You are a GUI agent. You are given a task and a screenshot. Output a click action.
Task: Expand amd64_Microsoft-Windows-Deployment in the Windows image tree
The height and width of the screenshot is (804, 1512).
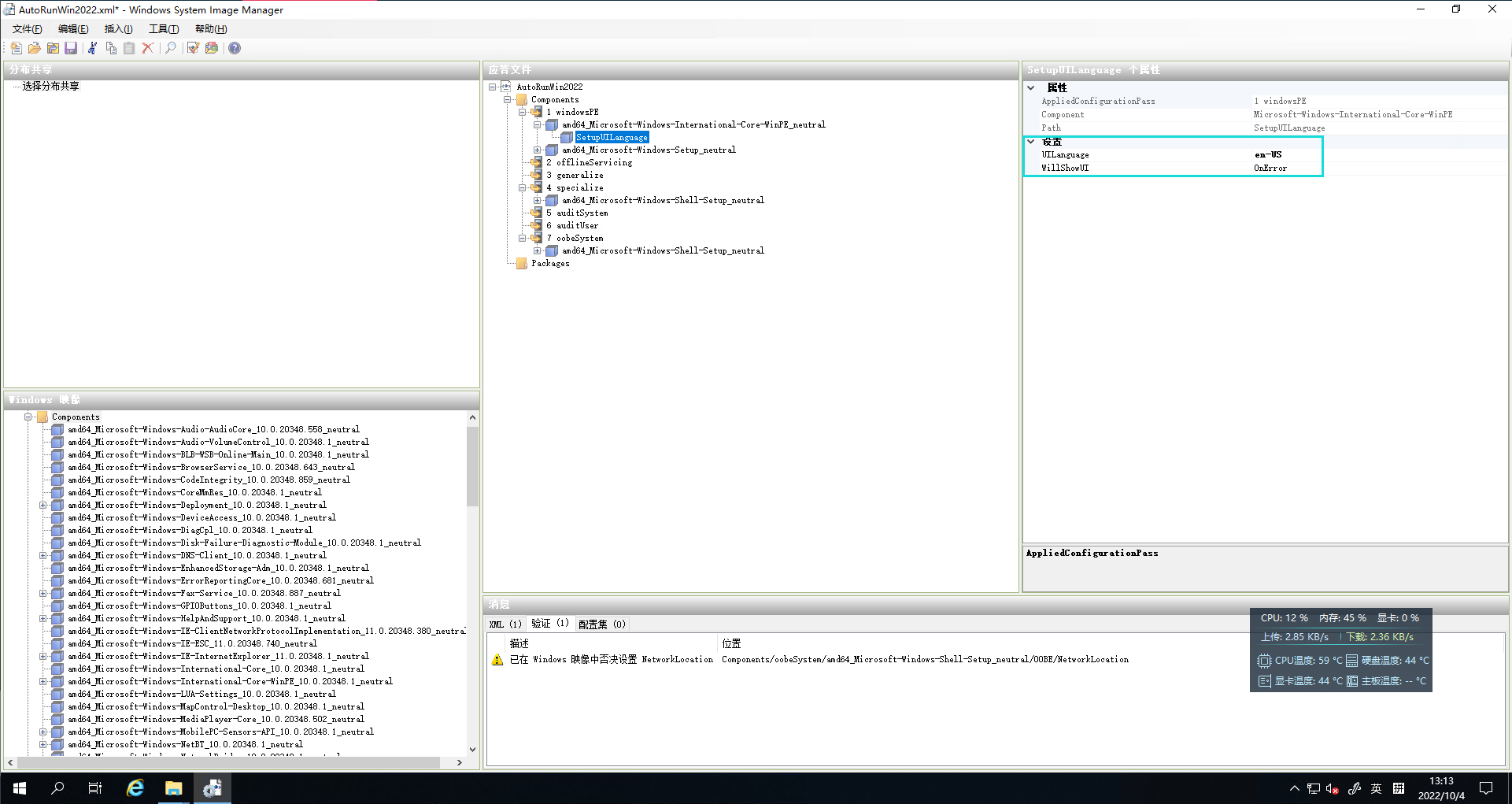[x=43, y=505]
